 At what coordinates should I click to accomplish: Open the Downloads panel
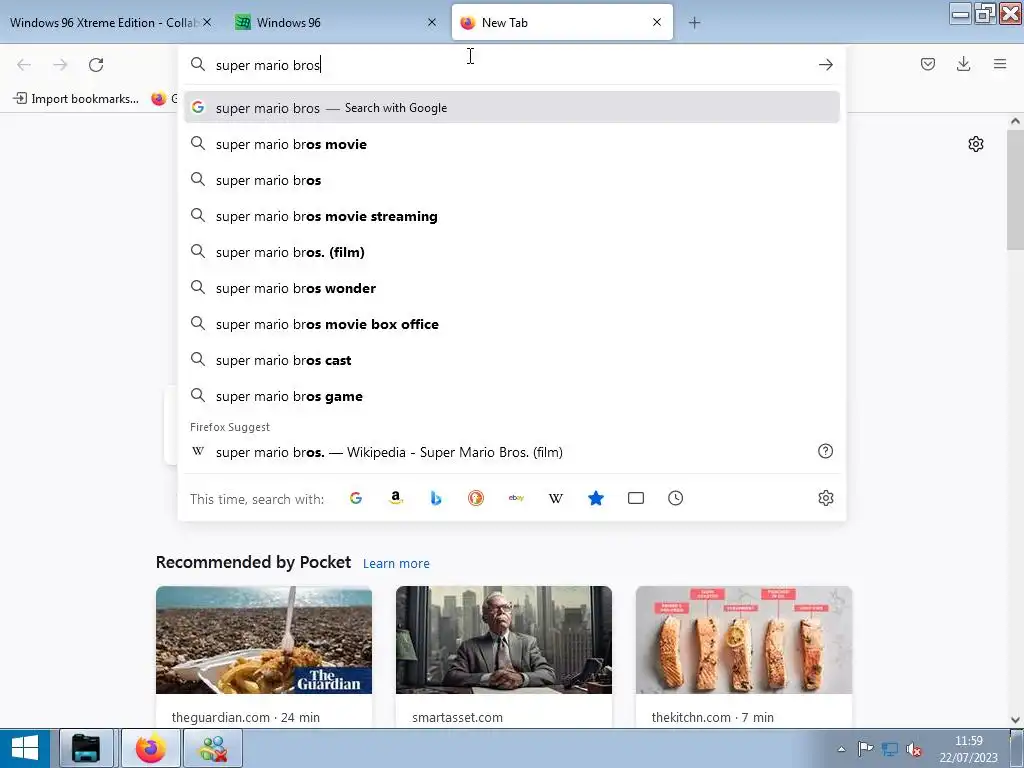[963, 64]
